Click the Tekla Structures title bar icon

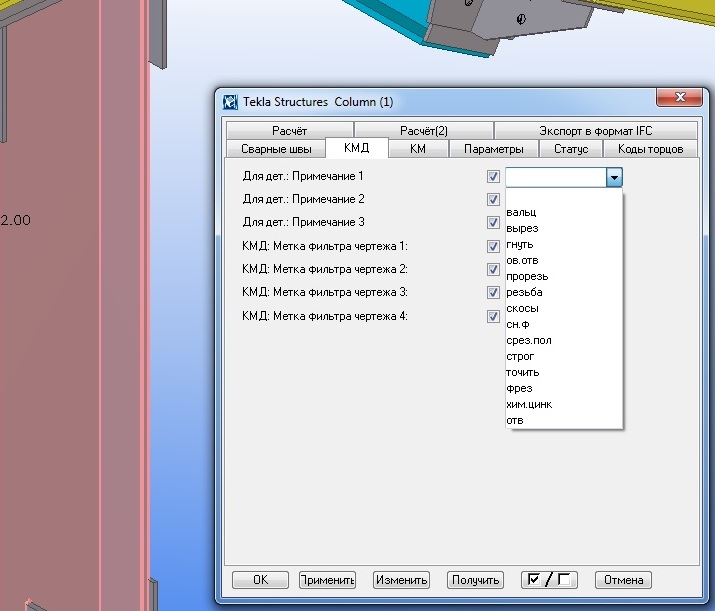(230, 102)
